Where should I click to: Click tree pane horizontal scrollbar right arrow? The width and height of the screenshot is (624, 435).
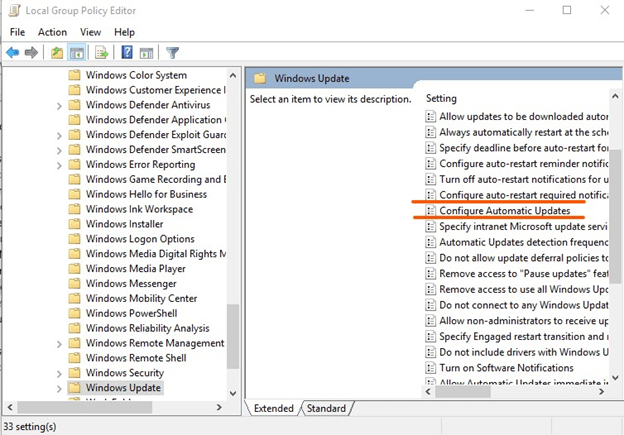(219, 407)
